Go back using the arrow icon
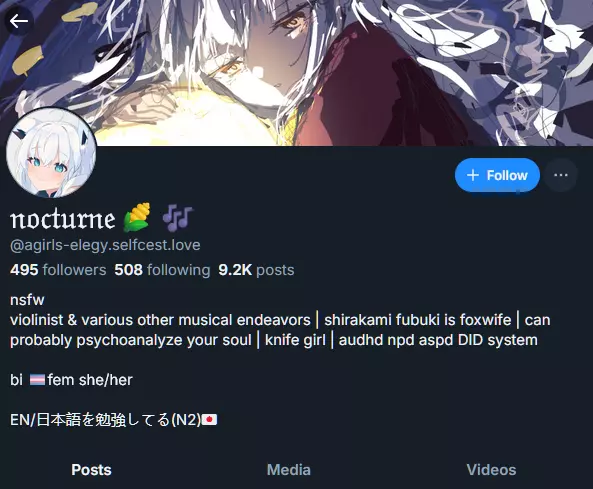 19,21
